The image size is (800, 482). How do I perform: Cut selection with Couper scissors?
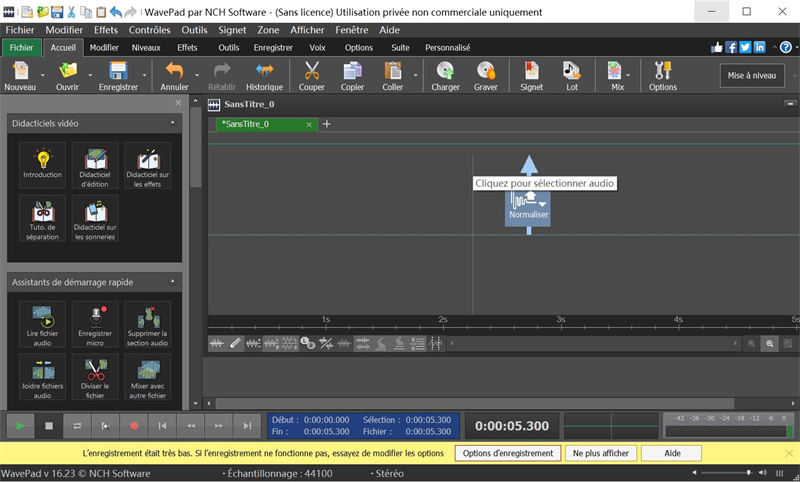[311, 75]
